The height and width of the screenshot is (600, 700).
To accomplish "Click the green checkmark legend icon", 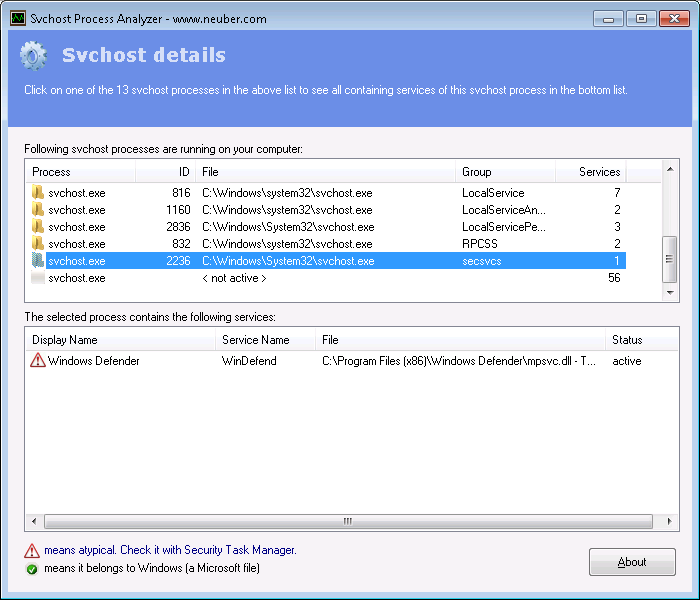I will click(32, 569).
